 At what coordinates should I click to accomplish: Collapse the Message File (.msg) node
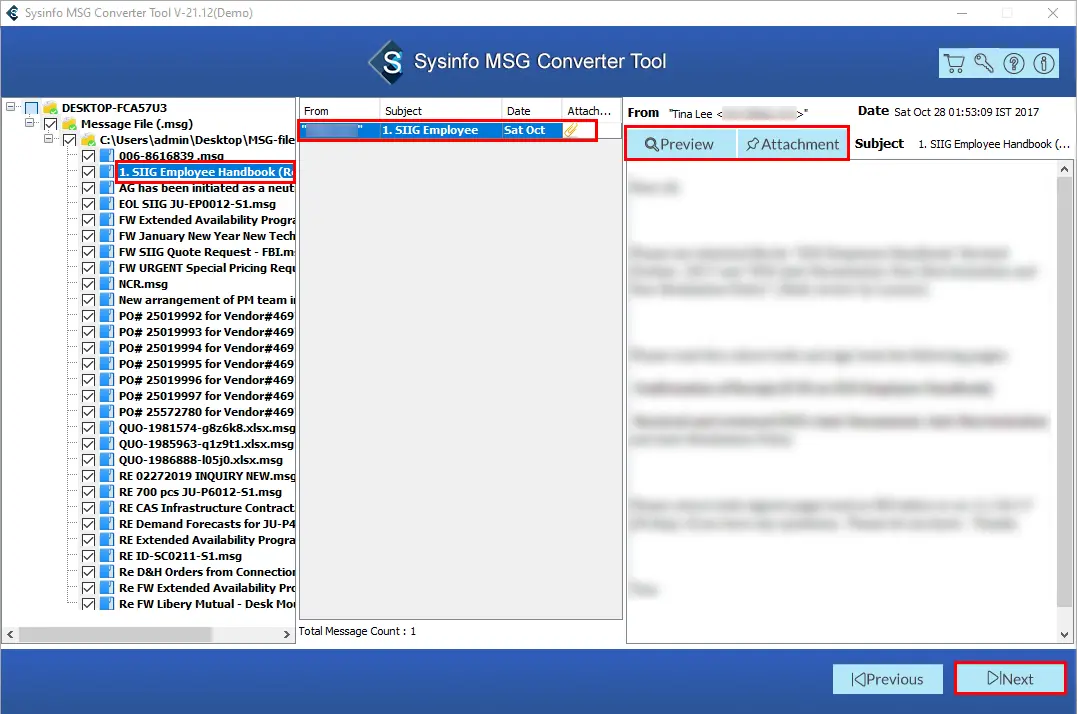(x=30, y=123)
